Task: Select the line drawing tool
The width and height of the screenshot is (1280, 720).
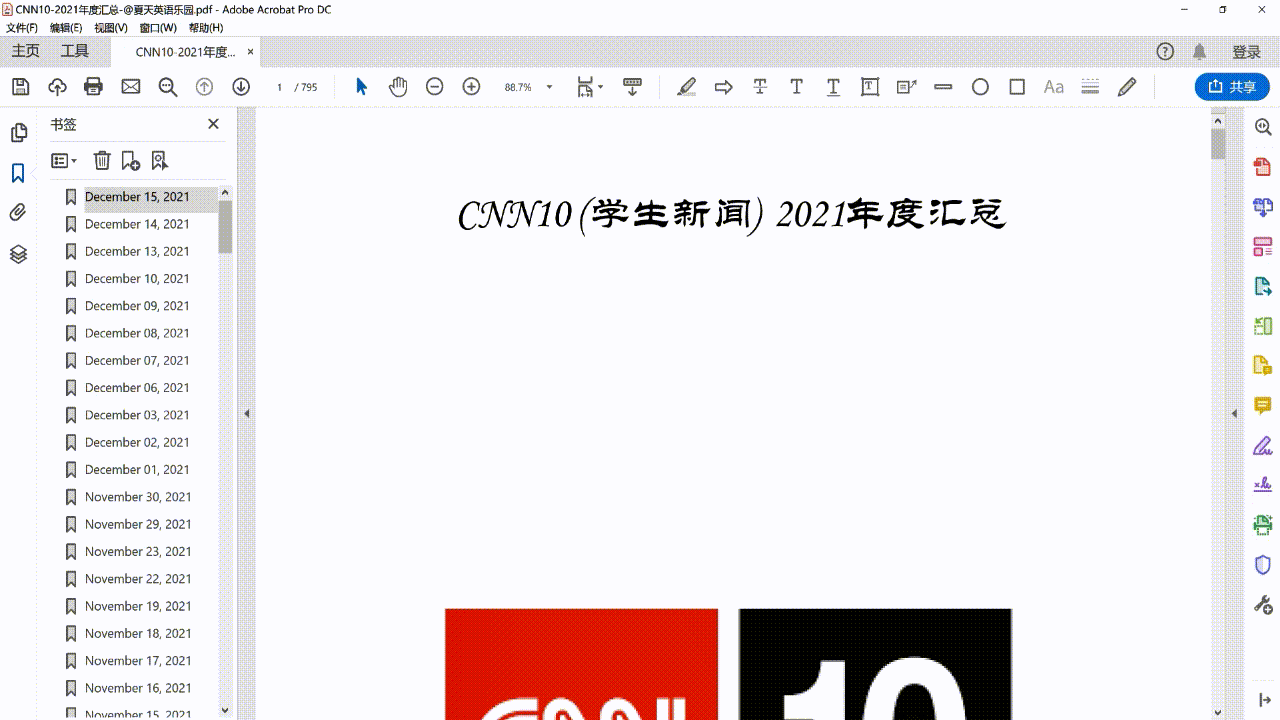Action: (943, 87)
